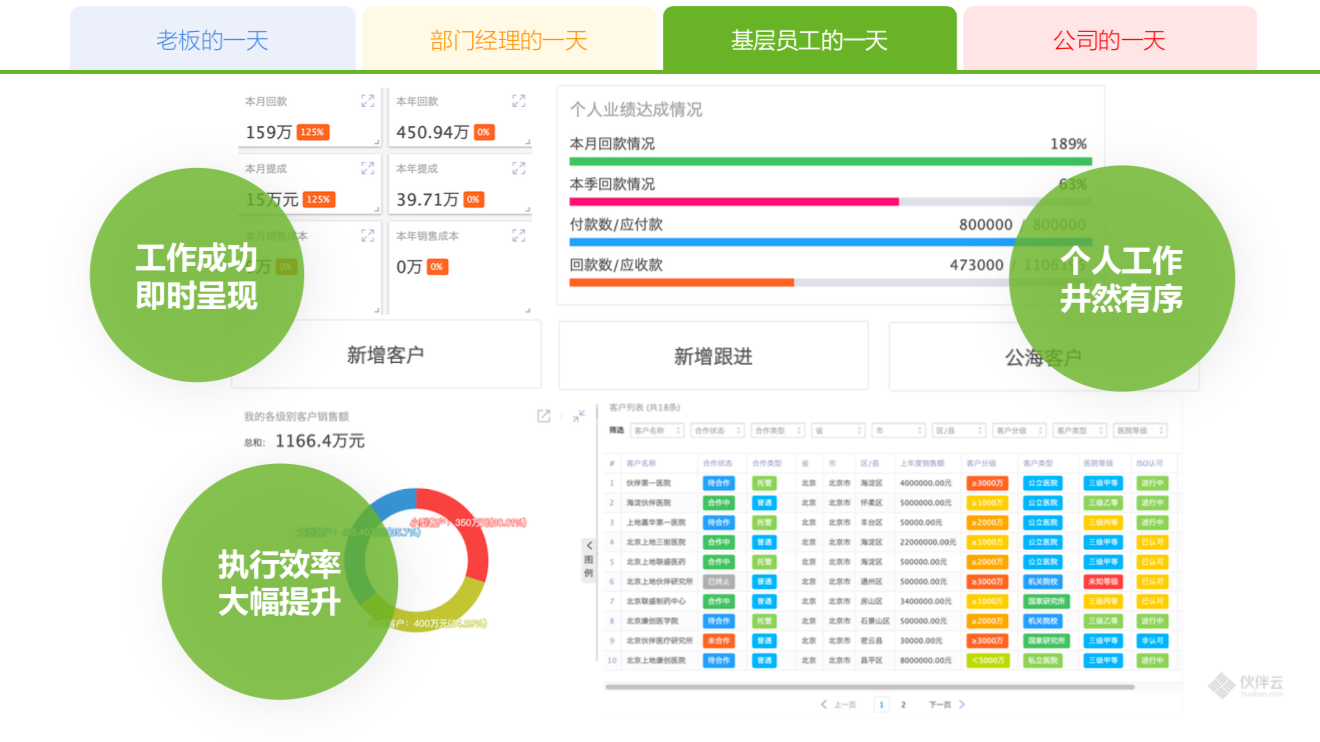Expand the 本月提成 card to fullscreen

pos(368,168)
